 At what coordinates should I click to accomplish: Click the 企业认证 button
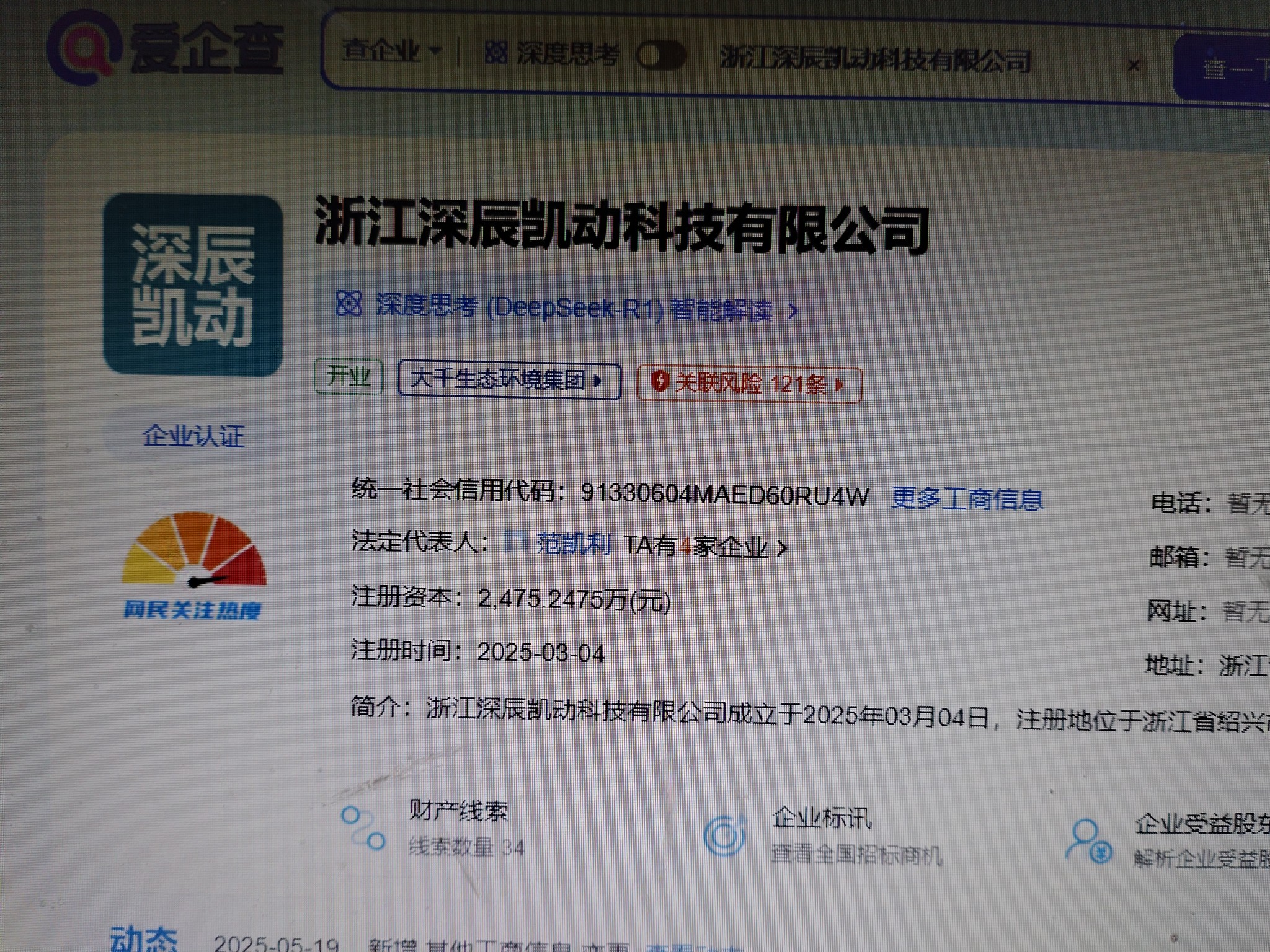tap(193, 436)
